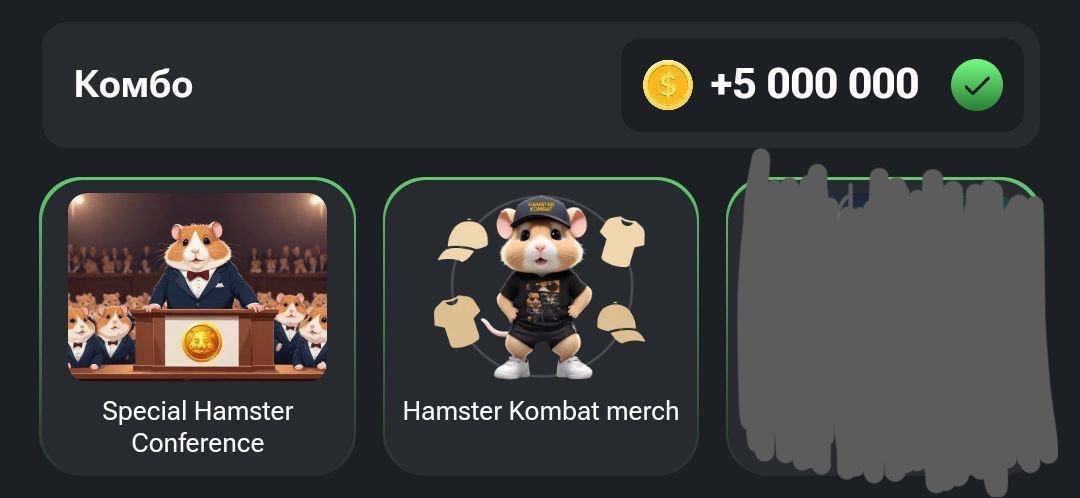This screenshot has height=498, width=1080.
Task: Tap the tuxedo hamster speaker's face
Action: click(198, 246)
